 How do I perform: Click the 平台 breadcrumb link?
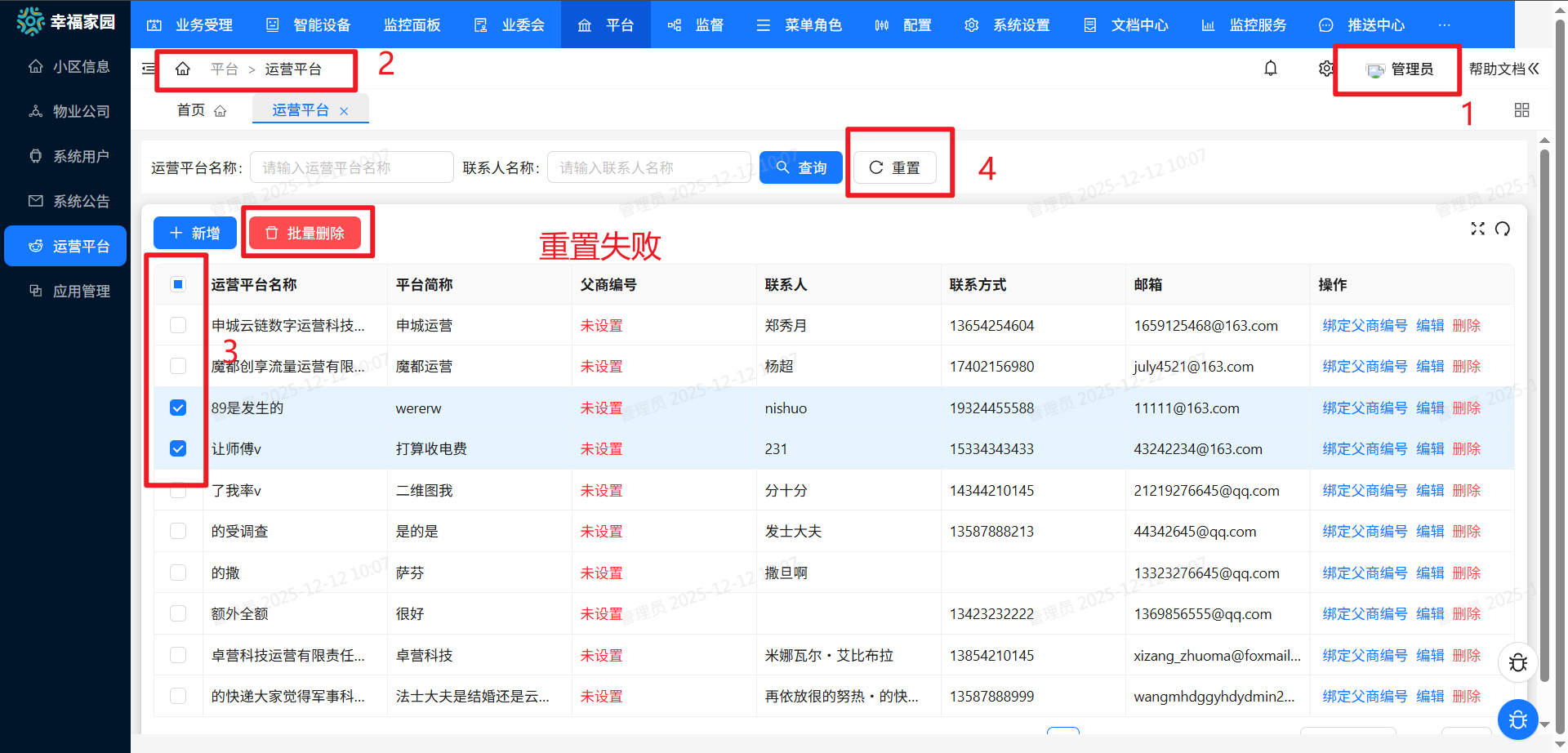coord(224,69)
